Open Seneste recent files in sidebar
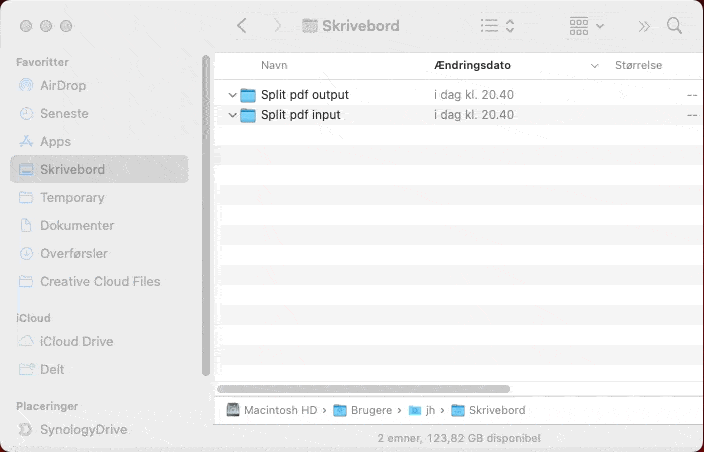Viewport: 704px width, 452px height. (x=63, y=113)
